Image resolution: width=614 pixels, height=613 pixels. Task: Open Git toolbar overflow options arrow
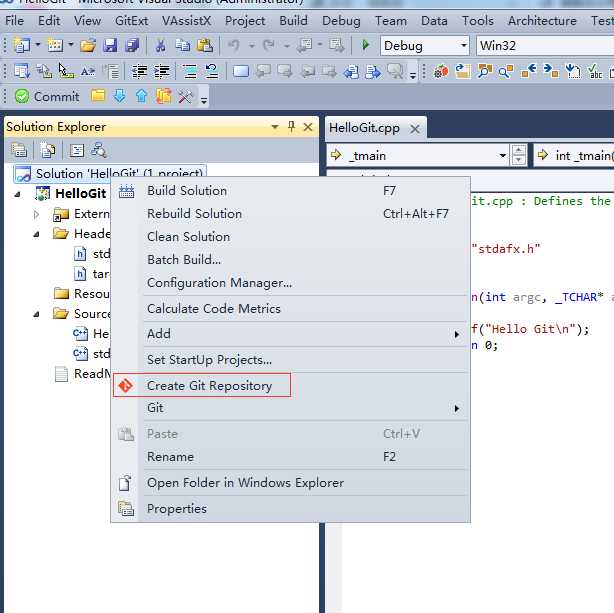pos(204,100)
